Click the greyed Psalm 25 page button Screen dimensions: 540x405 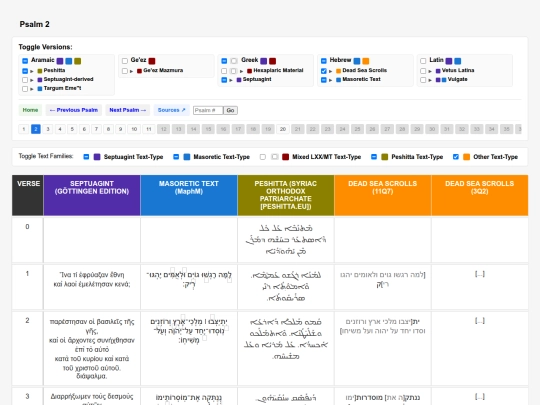click(x=357, y=129)
